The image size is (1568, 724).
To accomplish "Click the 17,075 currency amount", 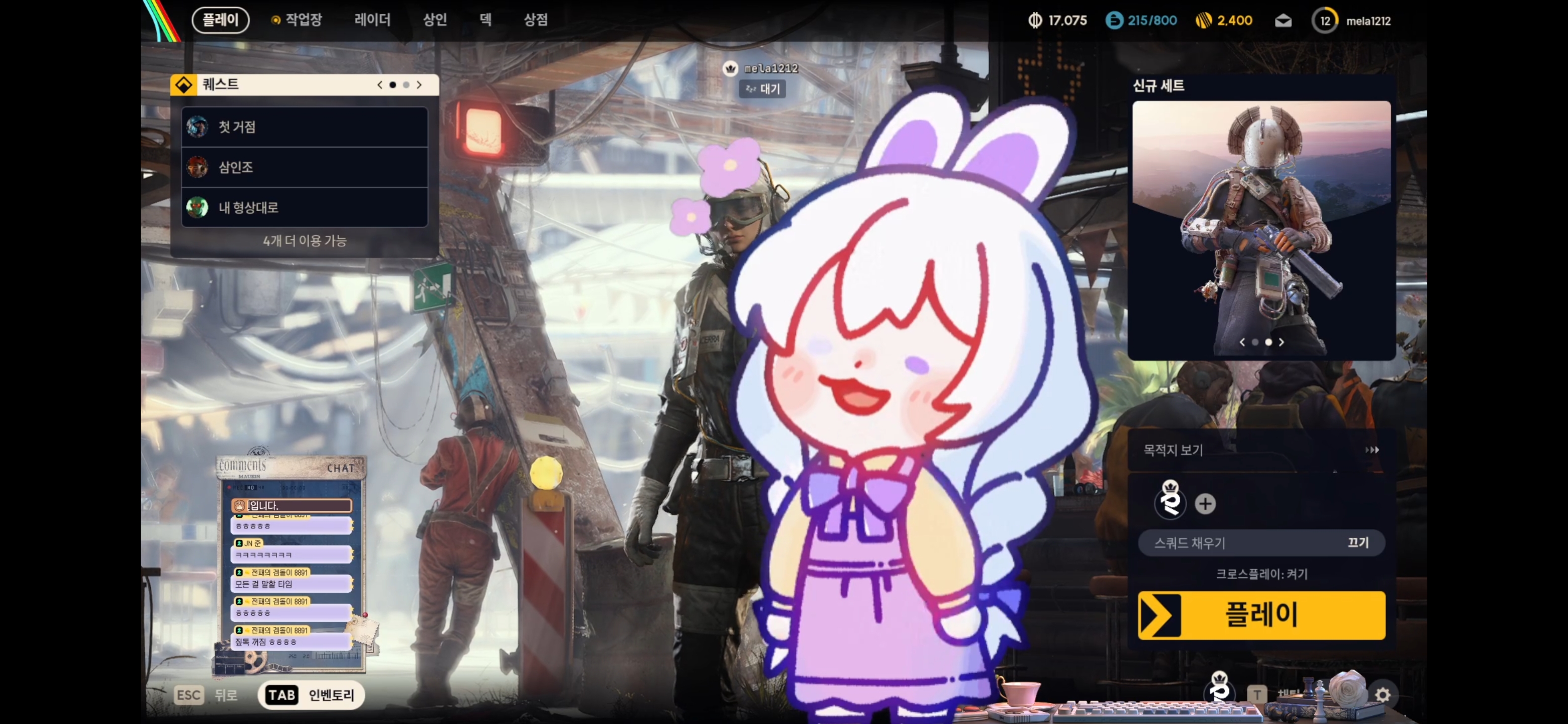I will [1067, 21].
